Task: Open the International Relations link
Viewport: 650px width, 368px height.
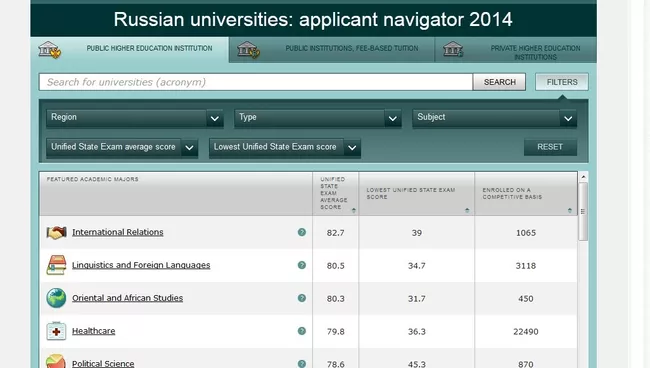Action: click(118, 232)
